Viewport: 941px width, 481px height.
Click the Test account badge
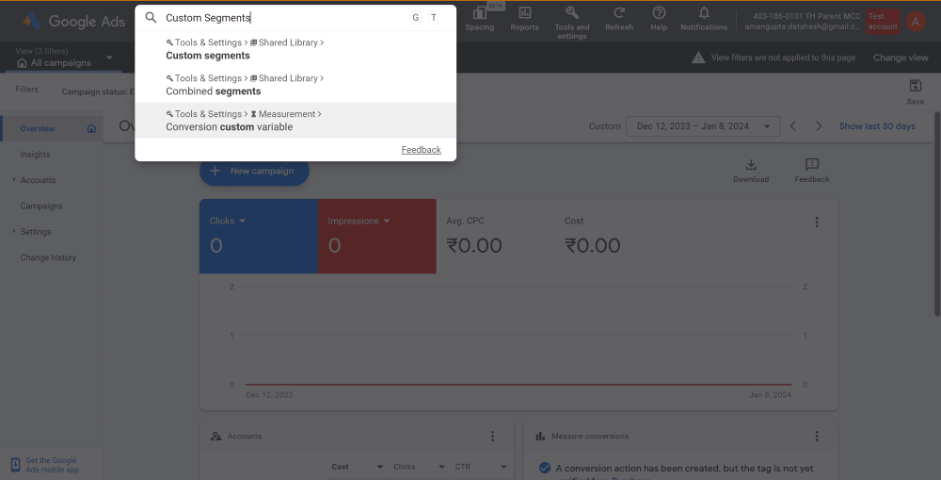click(882, 22)
